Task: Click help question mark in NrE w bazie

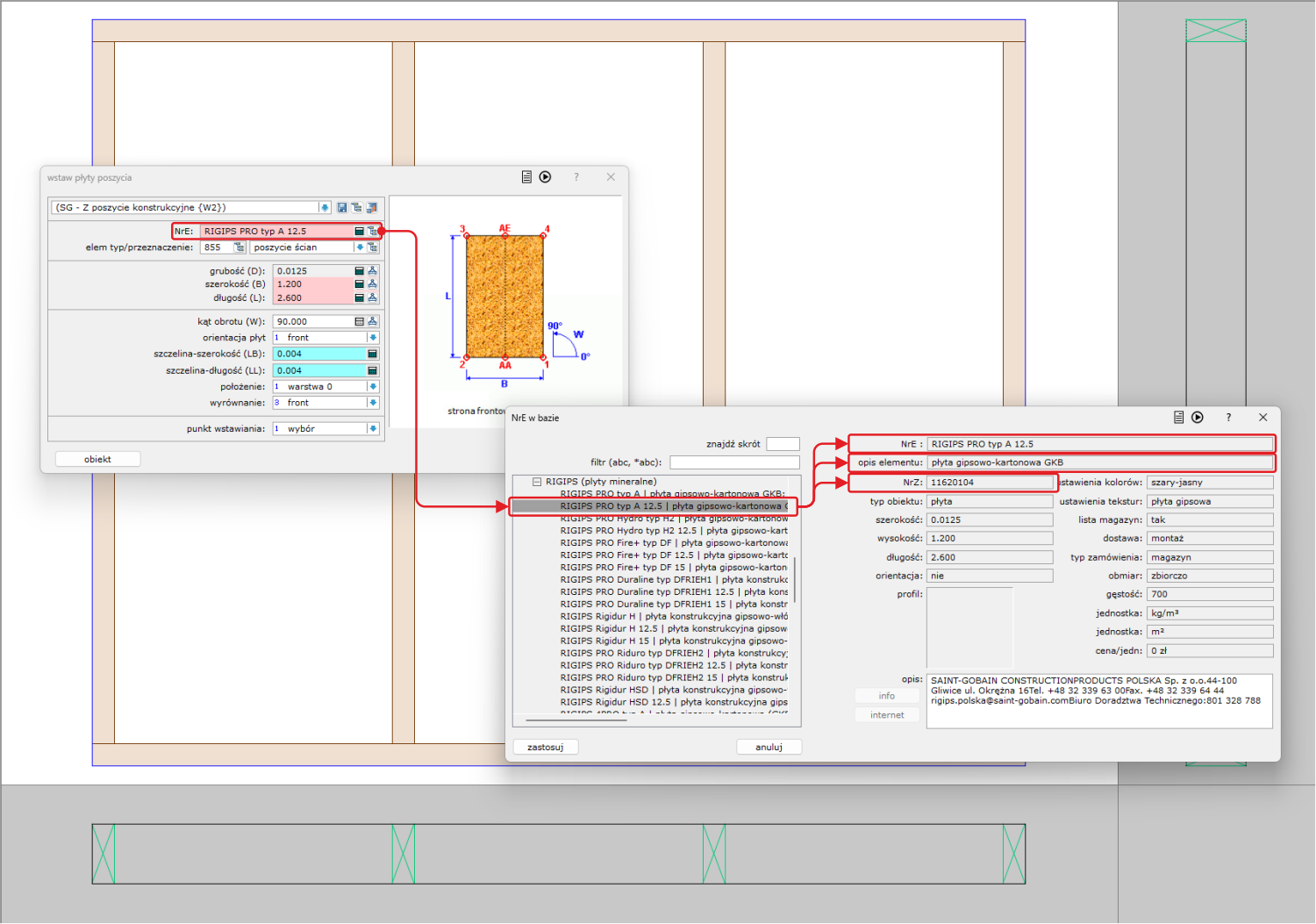Action: (1228, 418)
